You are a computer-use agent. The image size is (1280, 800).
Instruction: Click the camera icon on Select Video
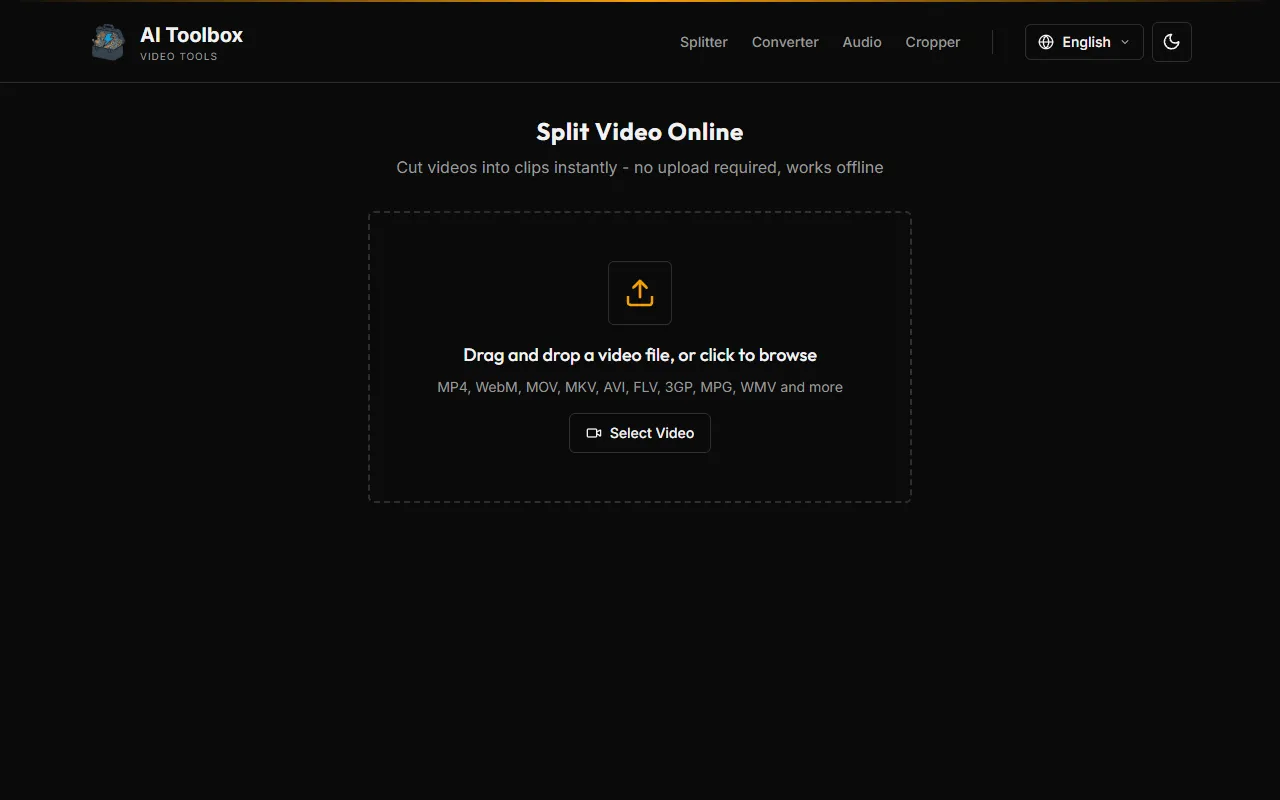[x=593, y=433]
